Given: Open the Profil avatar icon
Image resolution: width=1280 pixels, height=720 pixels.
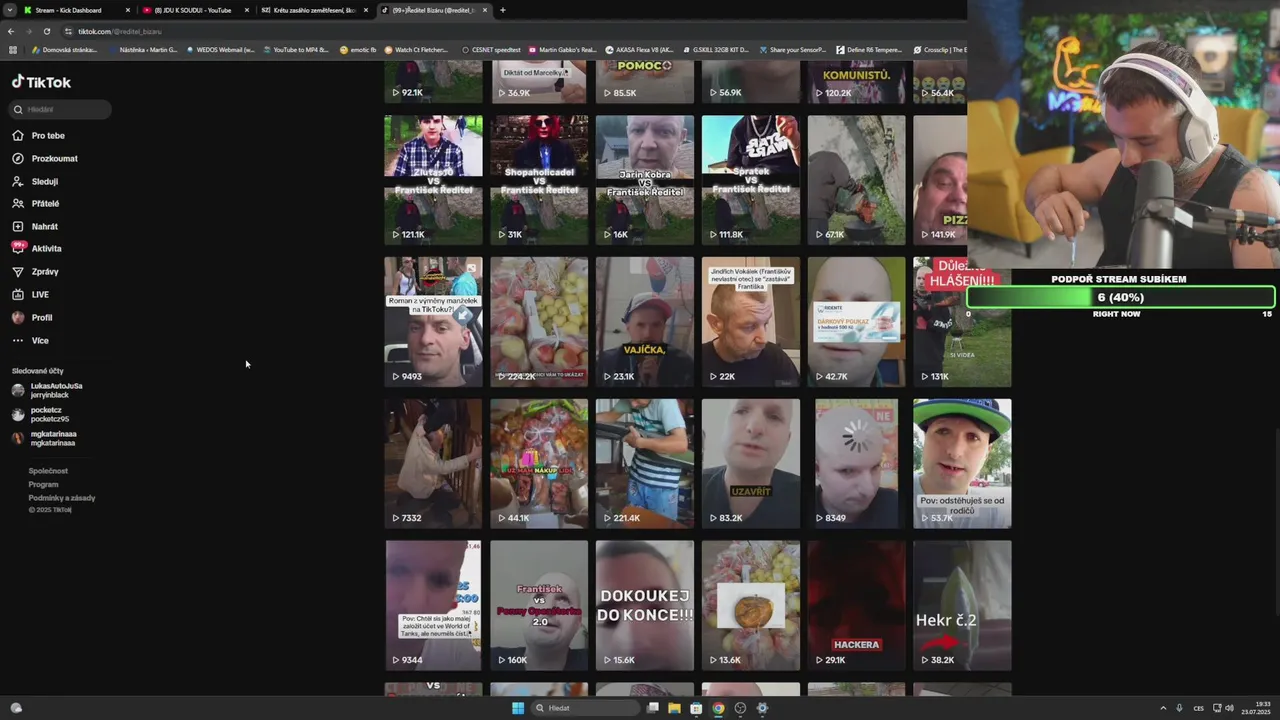Looking at the screenshot, I should (17, 317).
